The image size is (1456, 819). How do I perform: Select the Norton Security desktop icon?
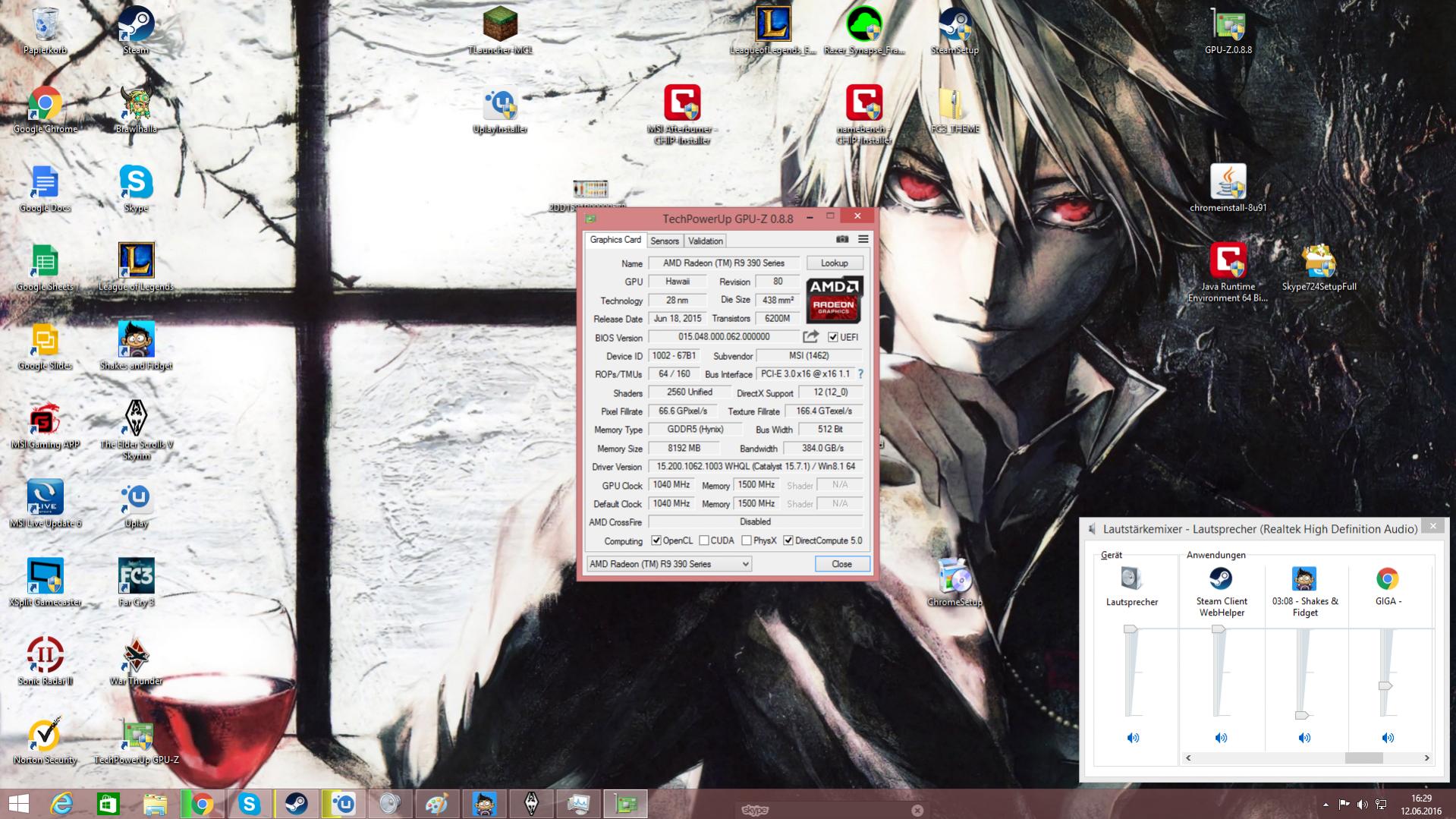pos(45,741)
